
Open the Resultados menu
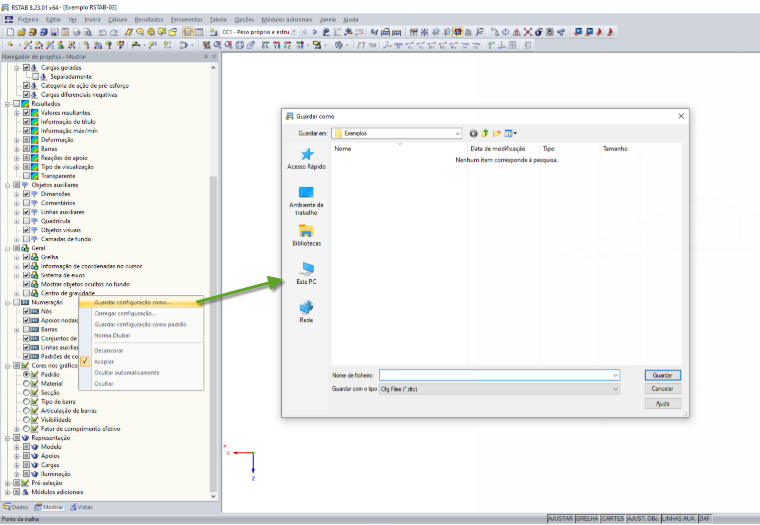pos(149,19)
